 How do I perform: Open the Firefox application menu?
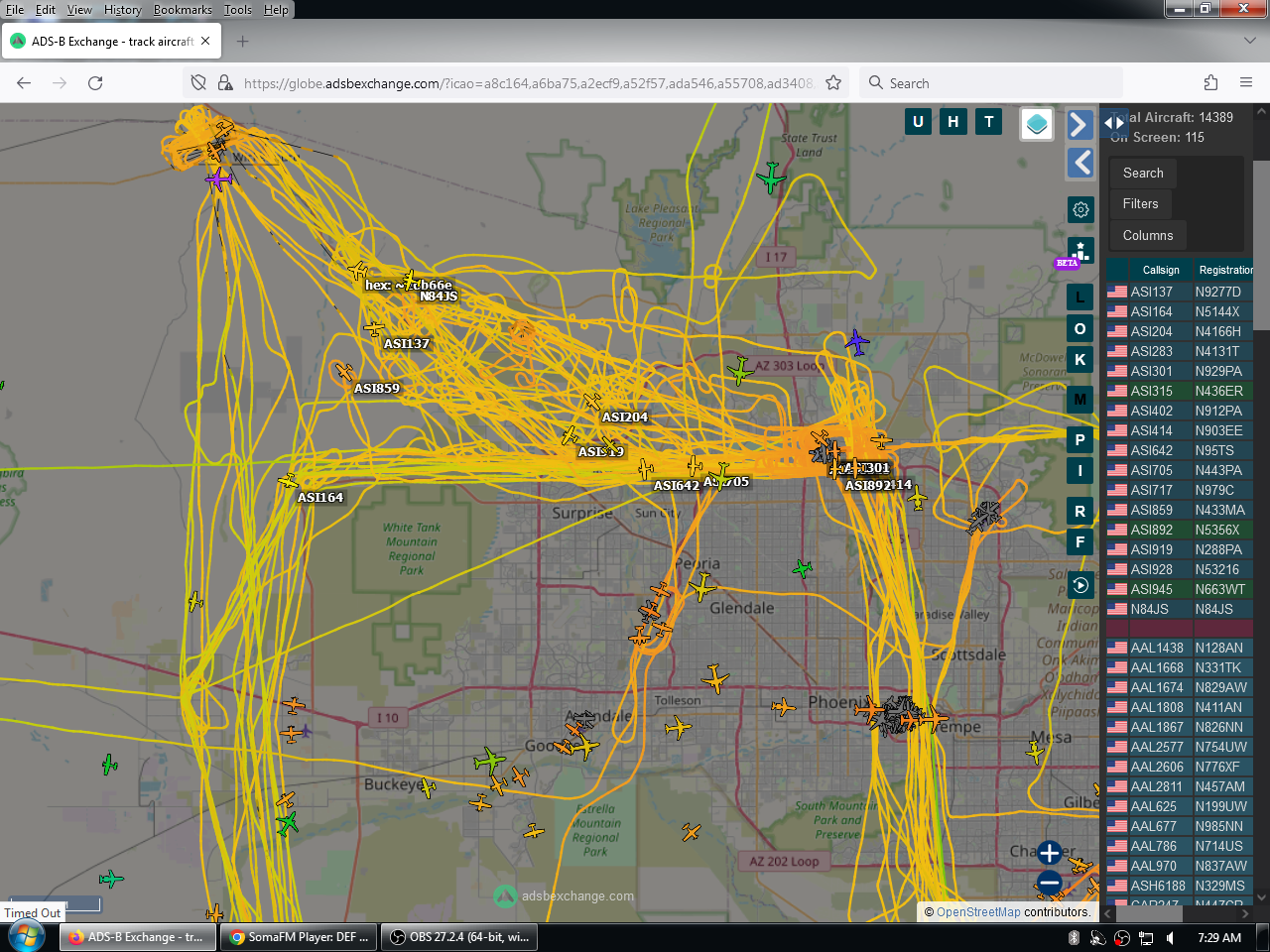tap(1246, 83)
